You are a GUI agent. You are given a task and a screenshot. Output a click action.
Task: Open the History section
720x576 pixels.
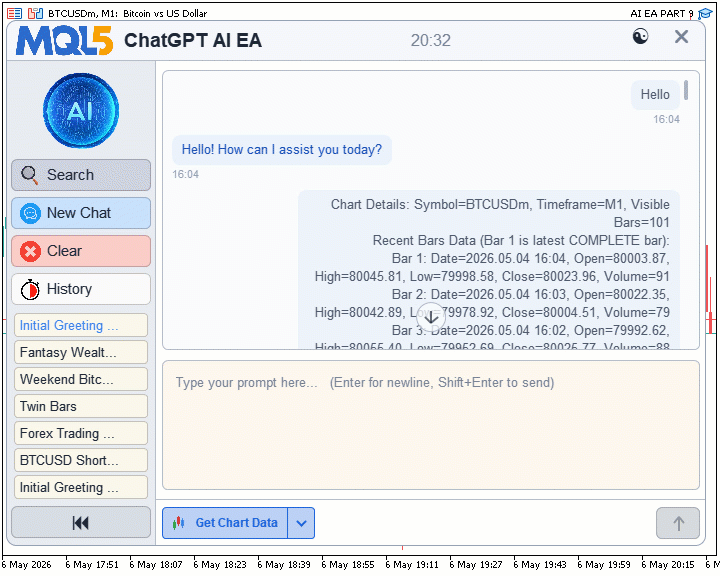(81, 289)
